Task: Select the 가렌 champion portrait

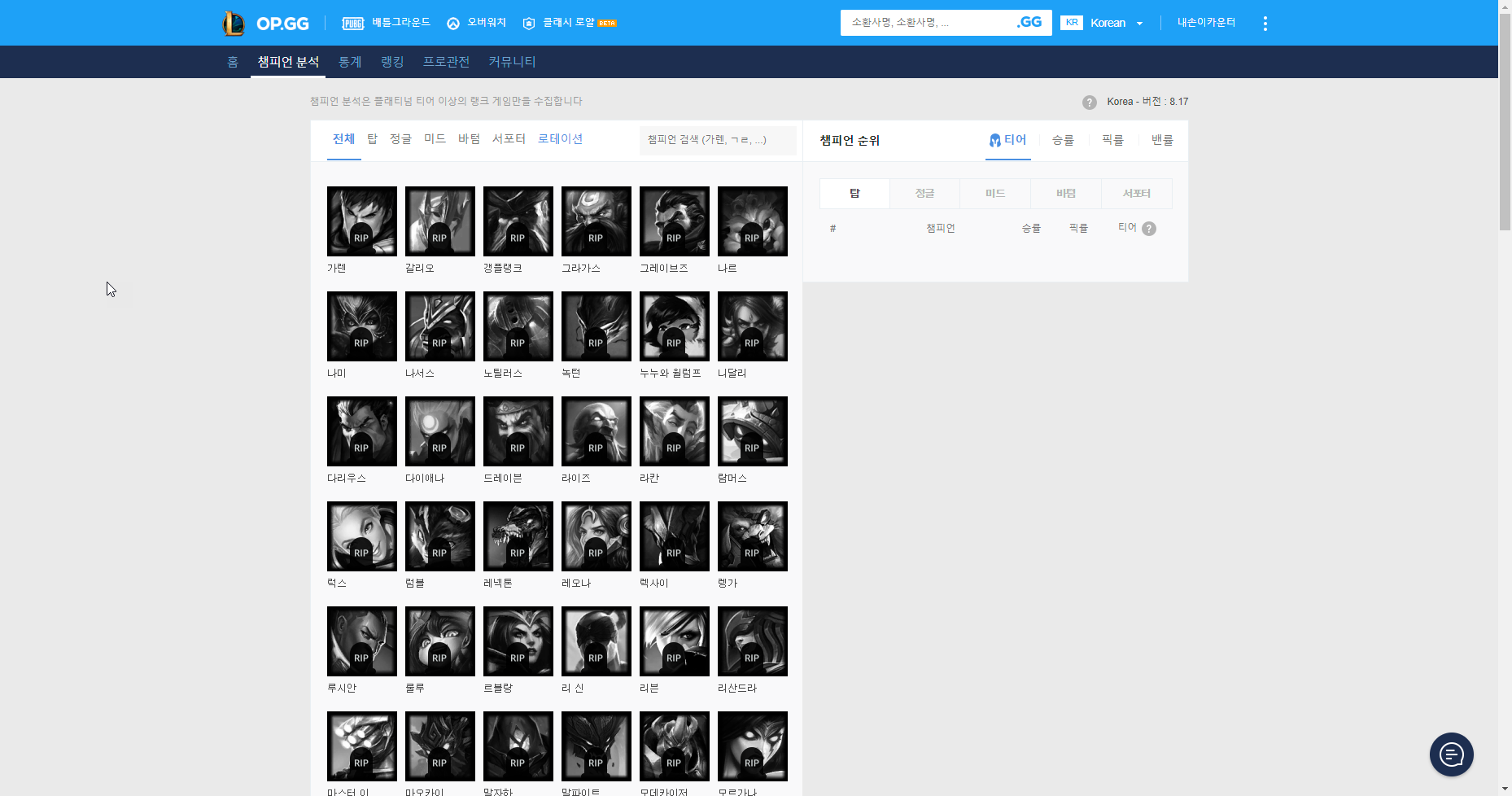Action: [x=362, y=221]
